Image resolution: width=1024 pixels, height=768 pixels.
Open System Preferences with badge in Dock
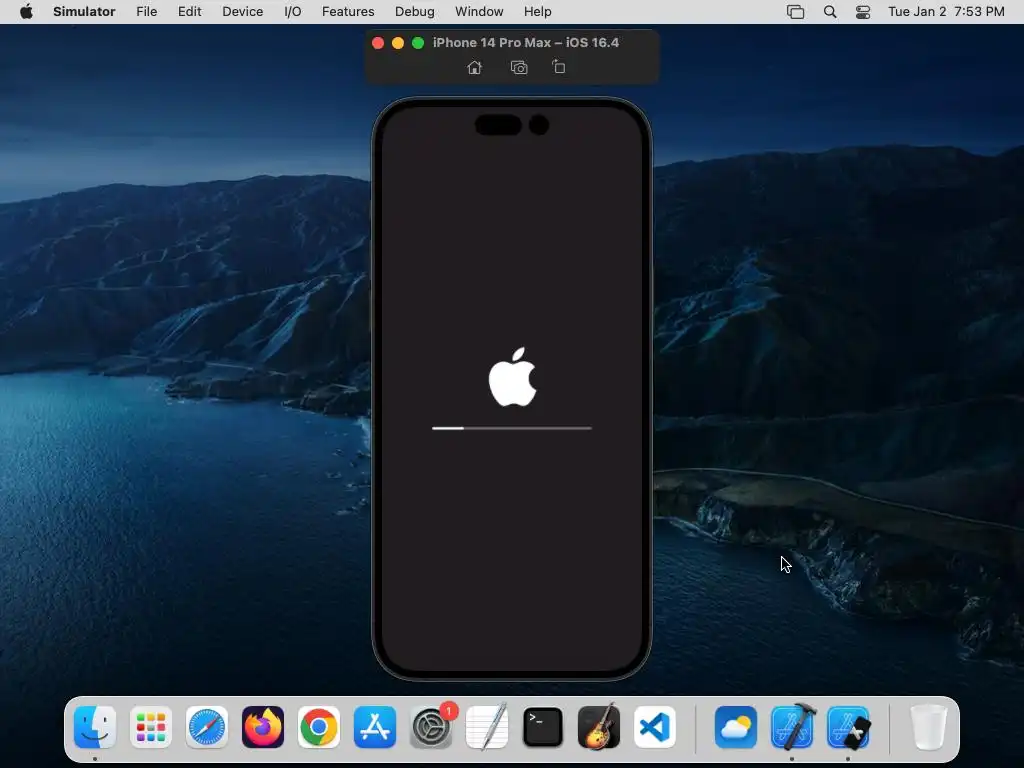click(x=431, y=727)
